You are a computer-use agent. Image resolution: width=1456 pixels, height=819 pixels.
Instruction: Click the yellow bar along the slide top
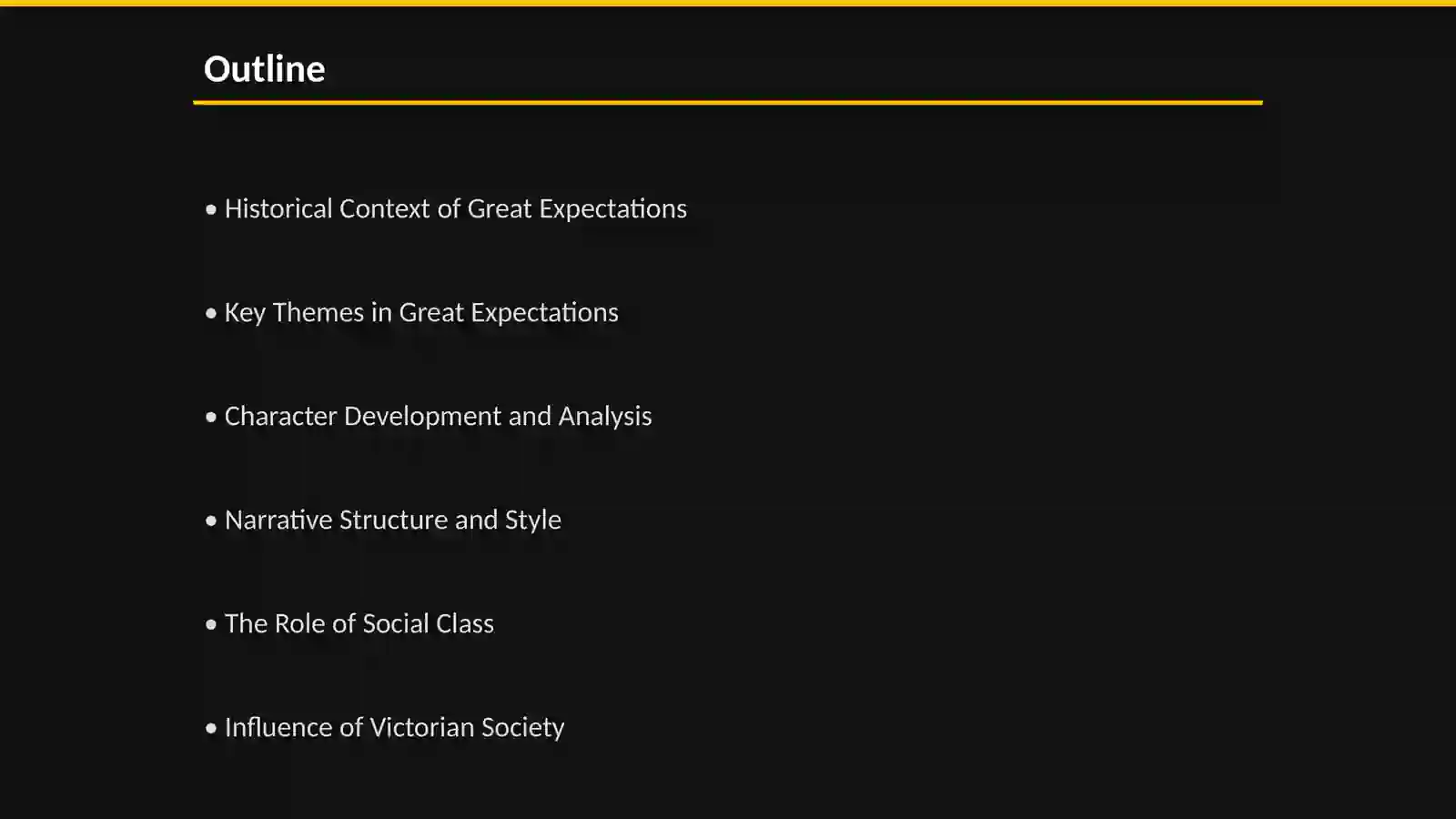click(x=728, y=3)
